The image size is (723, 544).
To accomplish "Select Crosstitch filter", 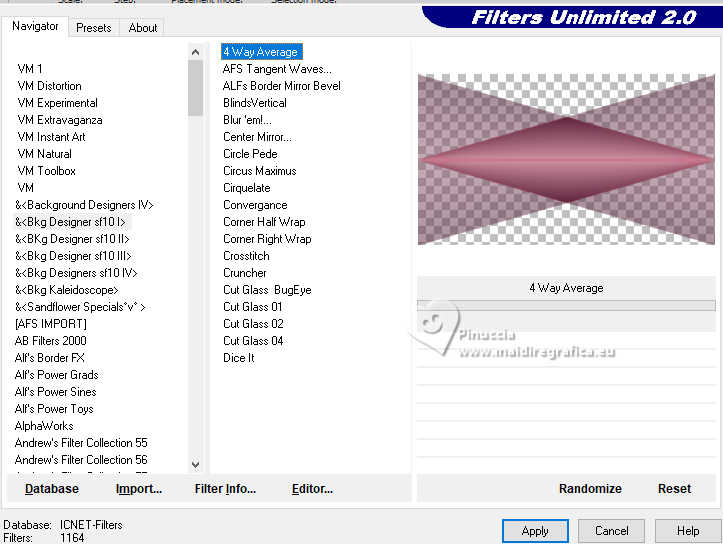I will click(246, 256).
